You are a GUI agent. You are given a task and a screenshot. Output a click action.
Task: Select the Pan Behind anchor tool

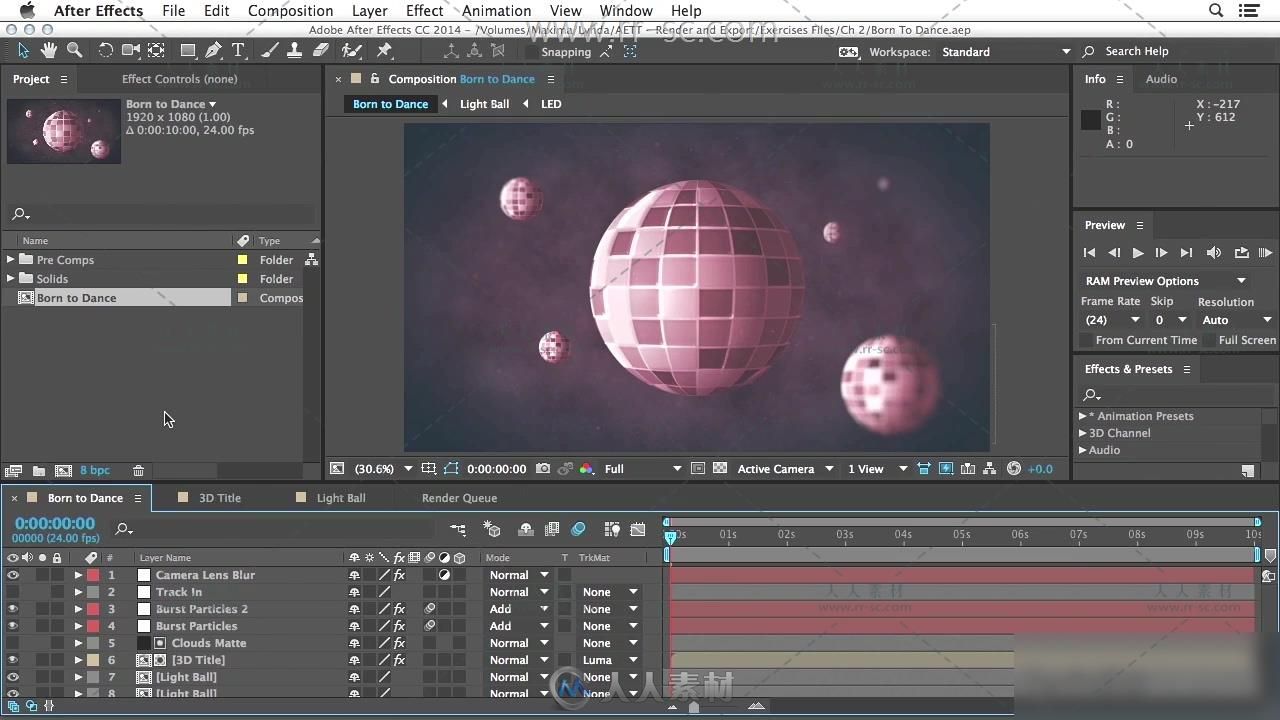pyautogui.click(x=157, y=50)
